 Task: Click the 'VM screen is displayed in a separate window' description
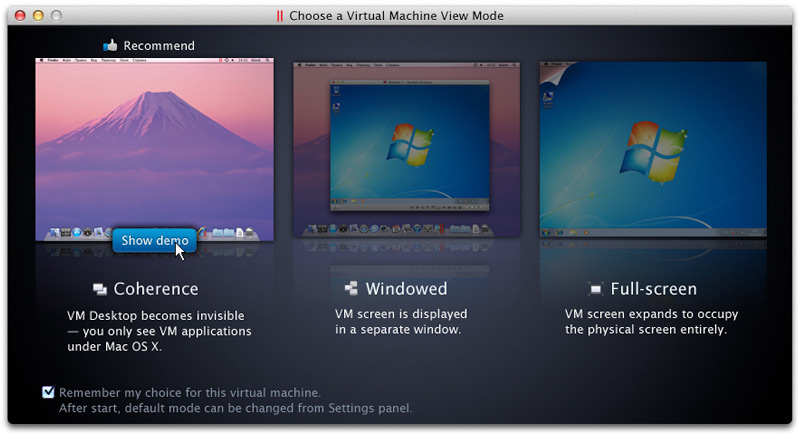pyautogui.click(x=400, y=321)
